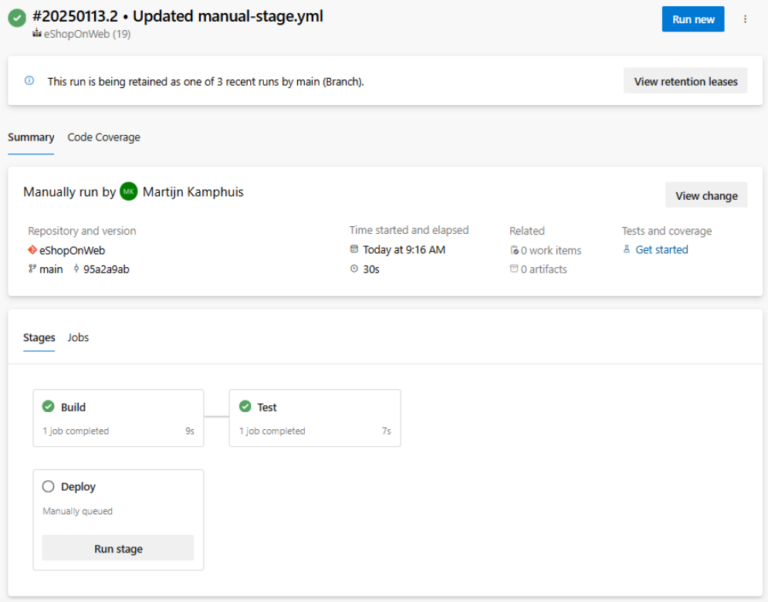Click the Deploy stage pending circle icon

(48, 486)
